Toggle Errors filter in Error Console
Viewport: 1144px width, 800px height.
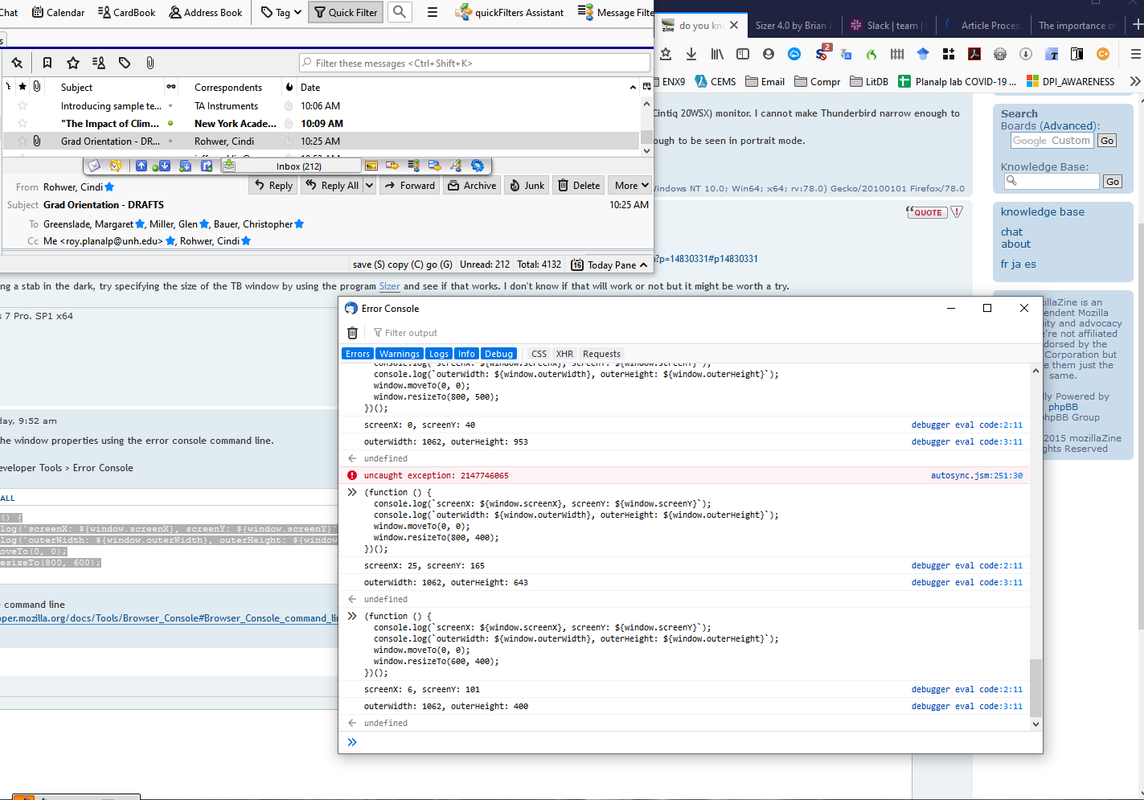358,354
